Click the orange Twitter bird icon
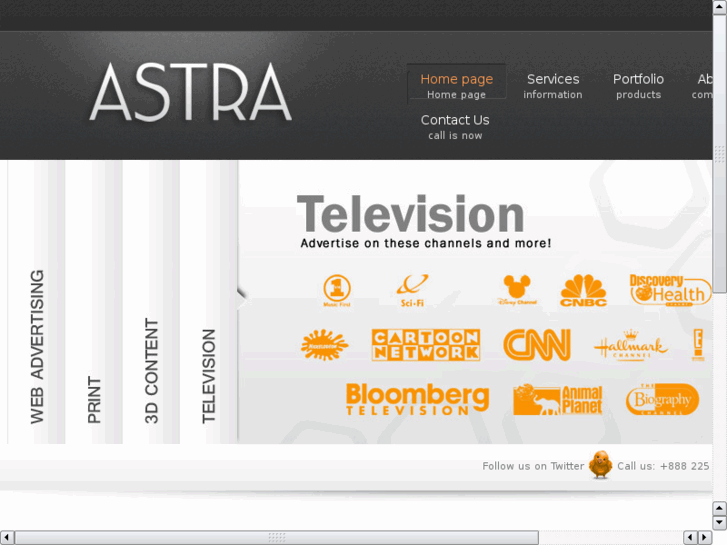This screenshot has width=727, height=545. pos(600,464)
